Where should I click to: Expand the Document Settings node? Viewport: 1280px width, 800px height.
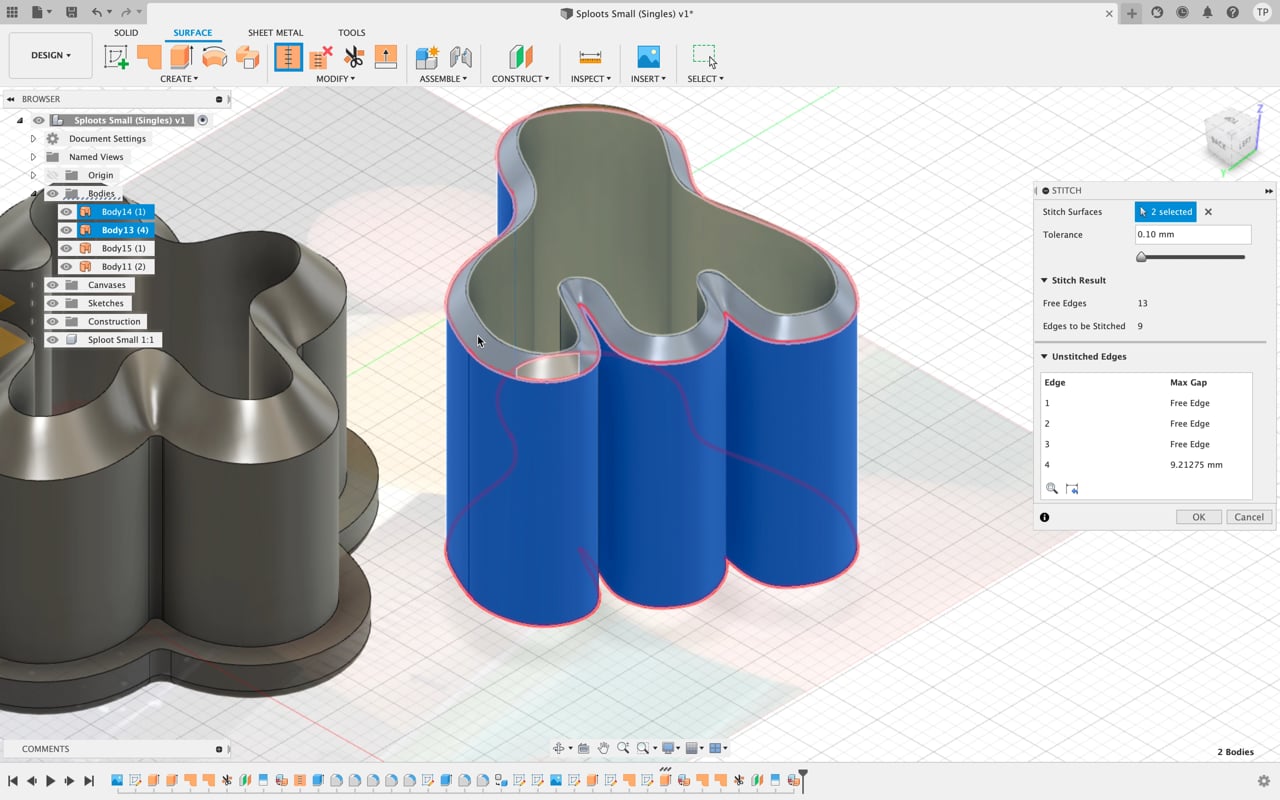click(x=33, y=139)
